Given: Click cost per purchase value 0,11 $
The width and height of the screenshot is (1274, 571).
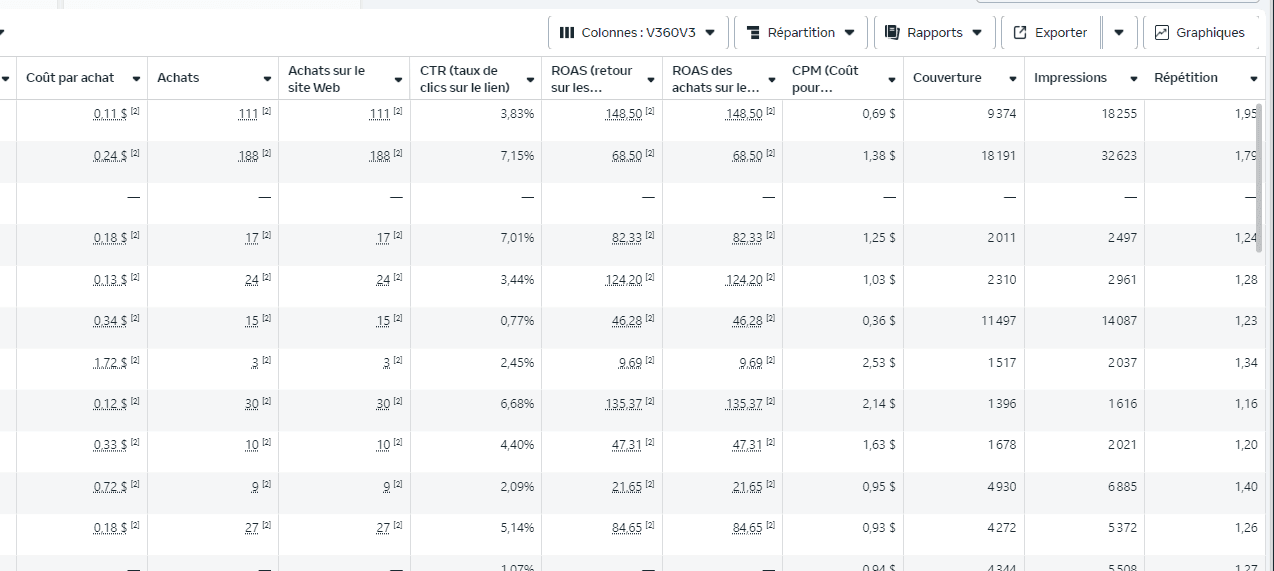Looking at the screenshot, I should pyautogui.click(x=110, y=114).
